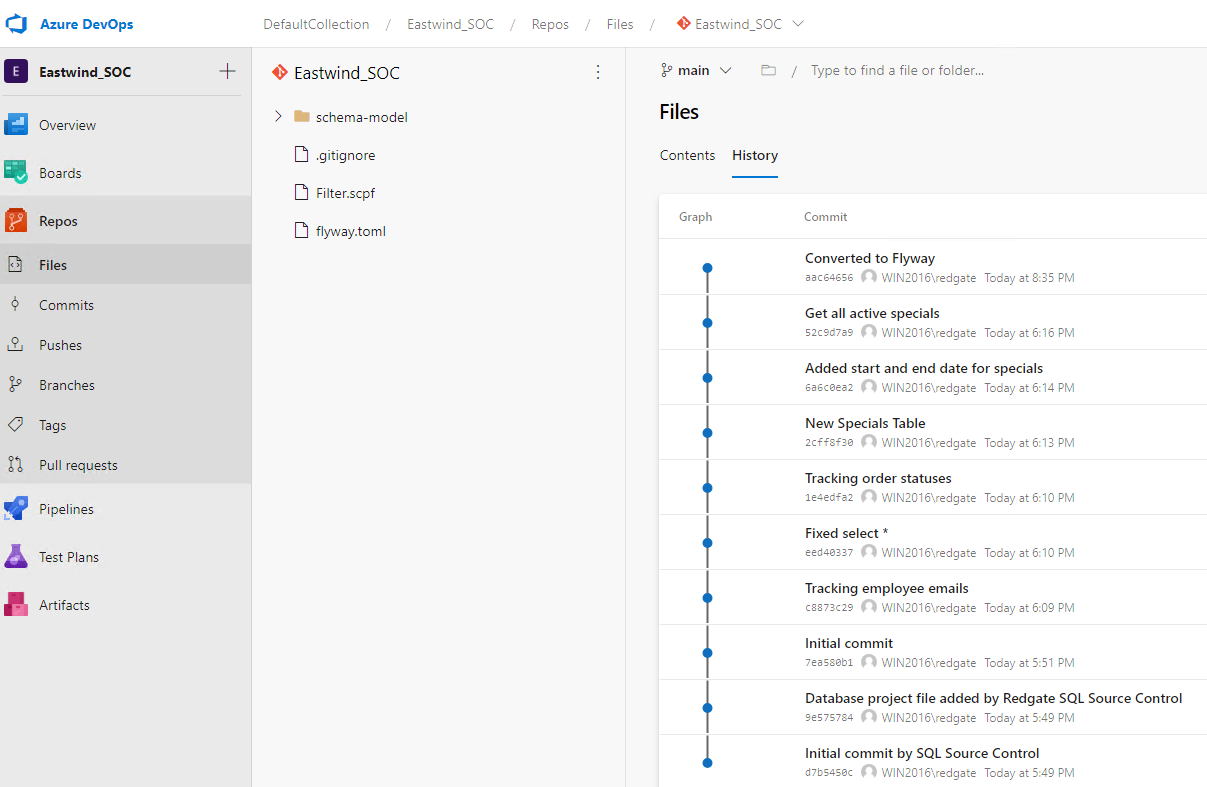Image resolution: width=1207 pixels, height=787 pixels.
Task: Open the three-dot more actions menu for repository
Action: 598,72
